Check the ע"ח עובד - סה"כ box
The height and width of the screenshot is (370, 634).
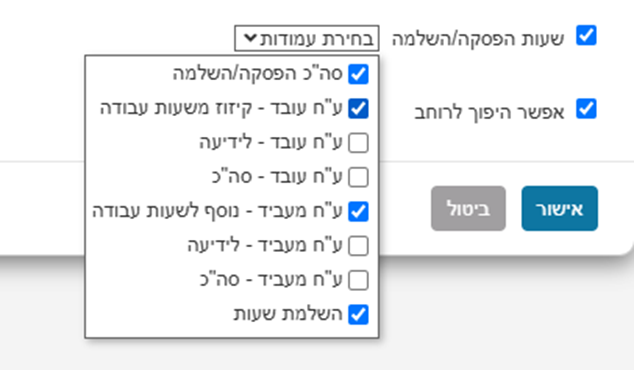coord(358,177)
